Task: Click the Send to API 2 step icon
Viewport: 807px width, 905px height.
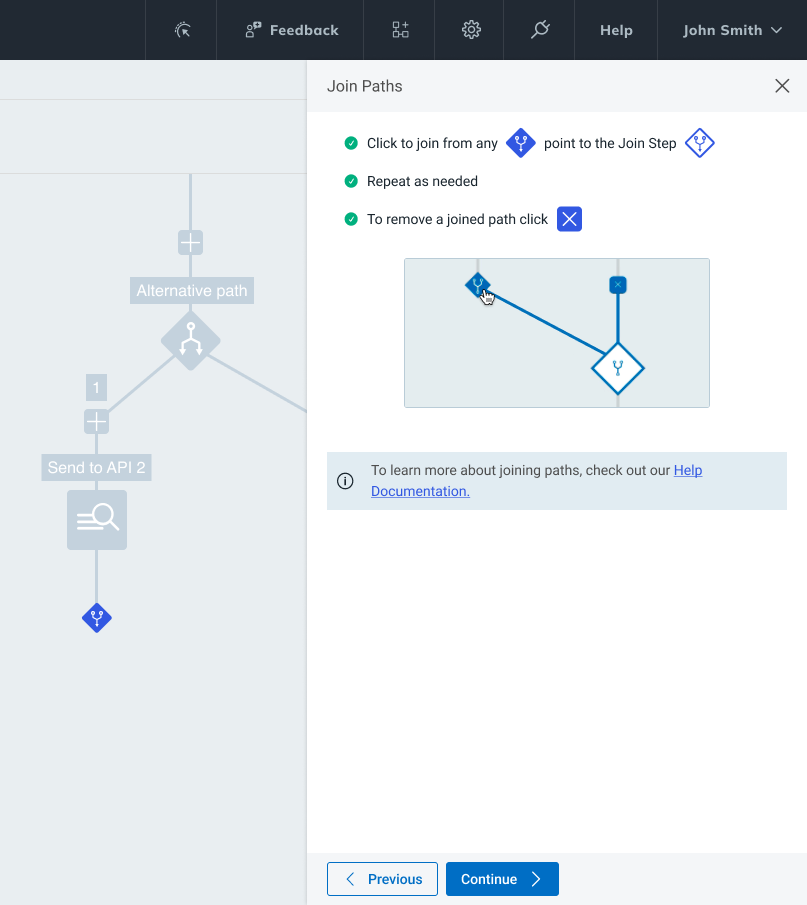Action: tap(97, 519)
